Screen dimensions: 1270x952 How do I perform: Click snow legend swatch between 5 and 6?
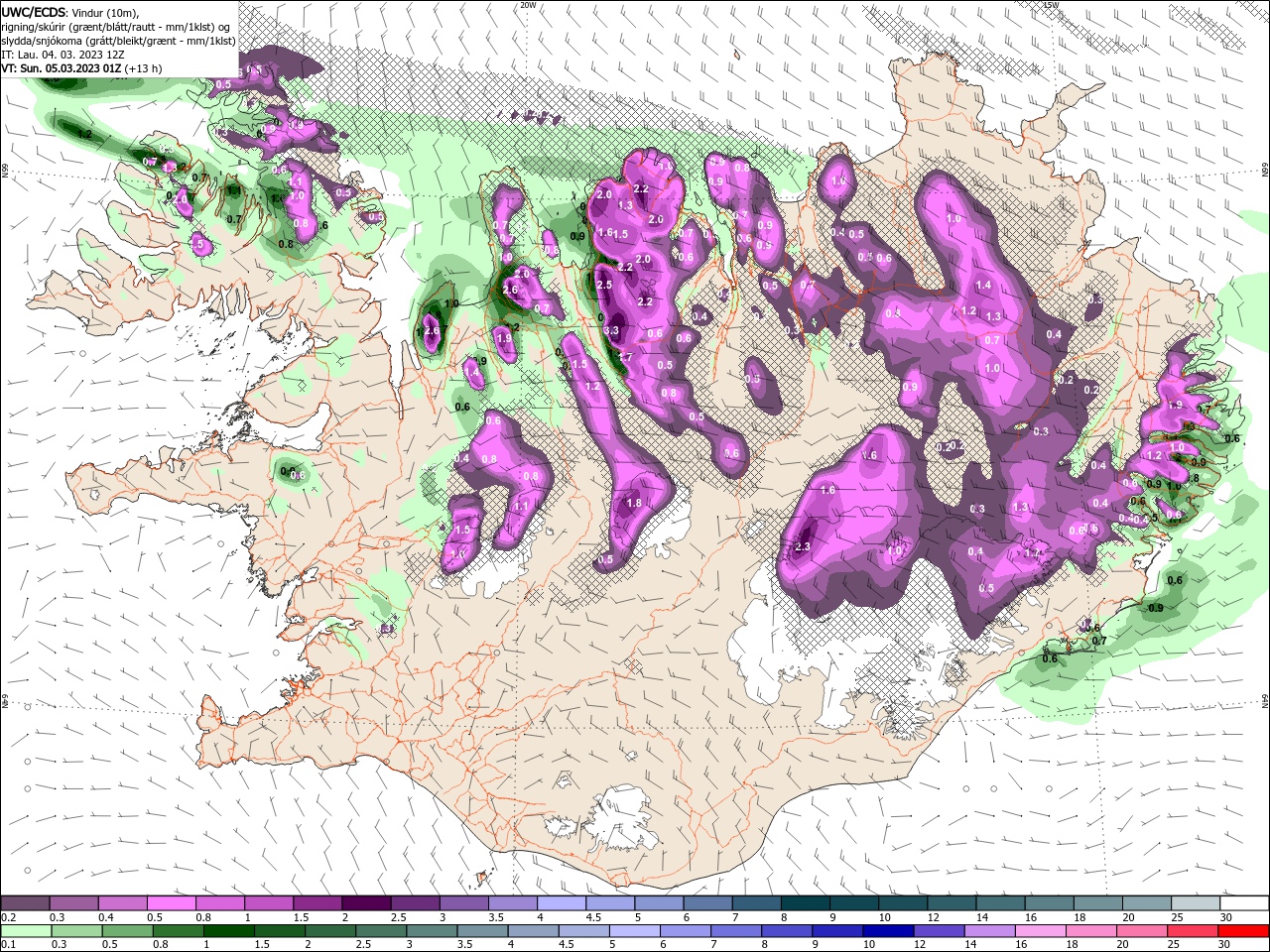[x=659, y=903]
